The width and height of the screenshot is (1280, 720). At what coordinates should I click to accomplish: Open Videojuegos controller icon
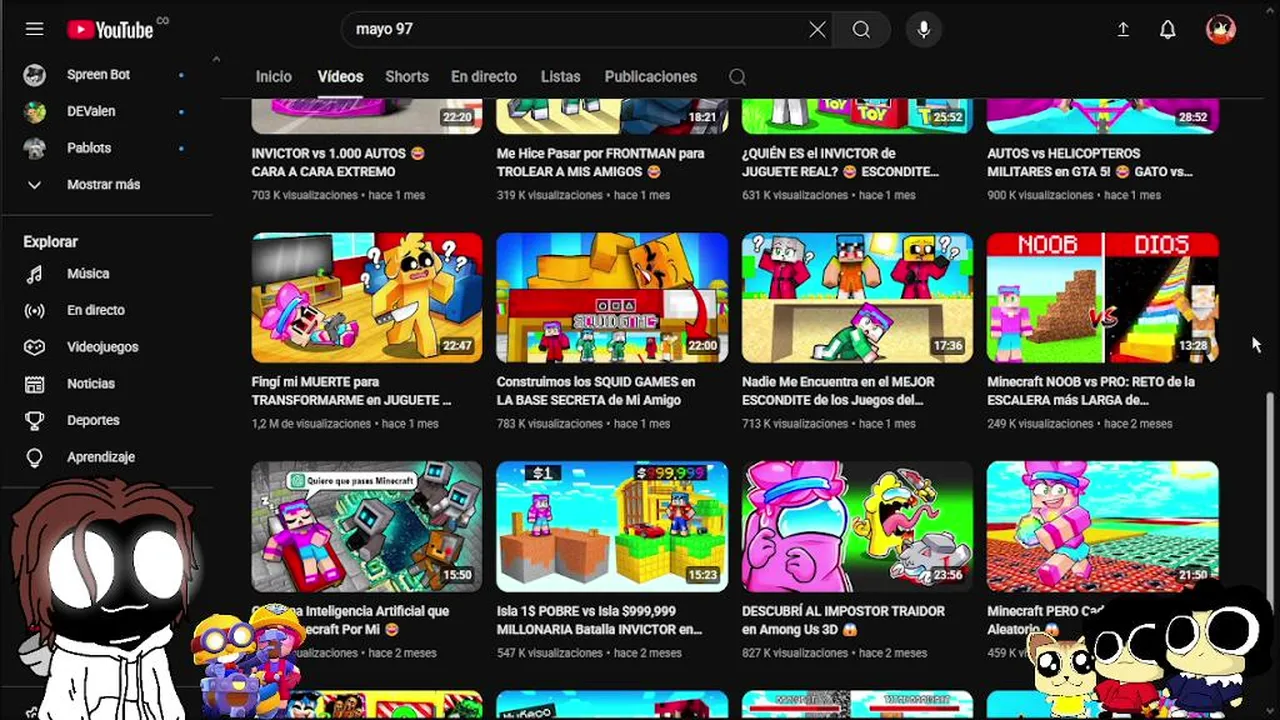pyautogui.click(x=35, y=347)
